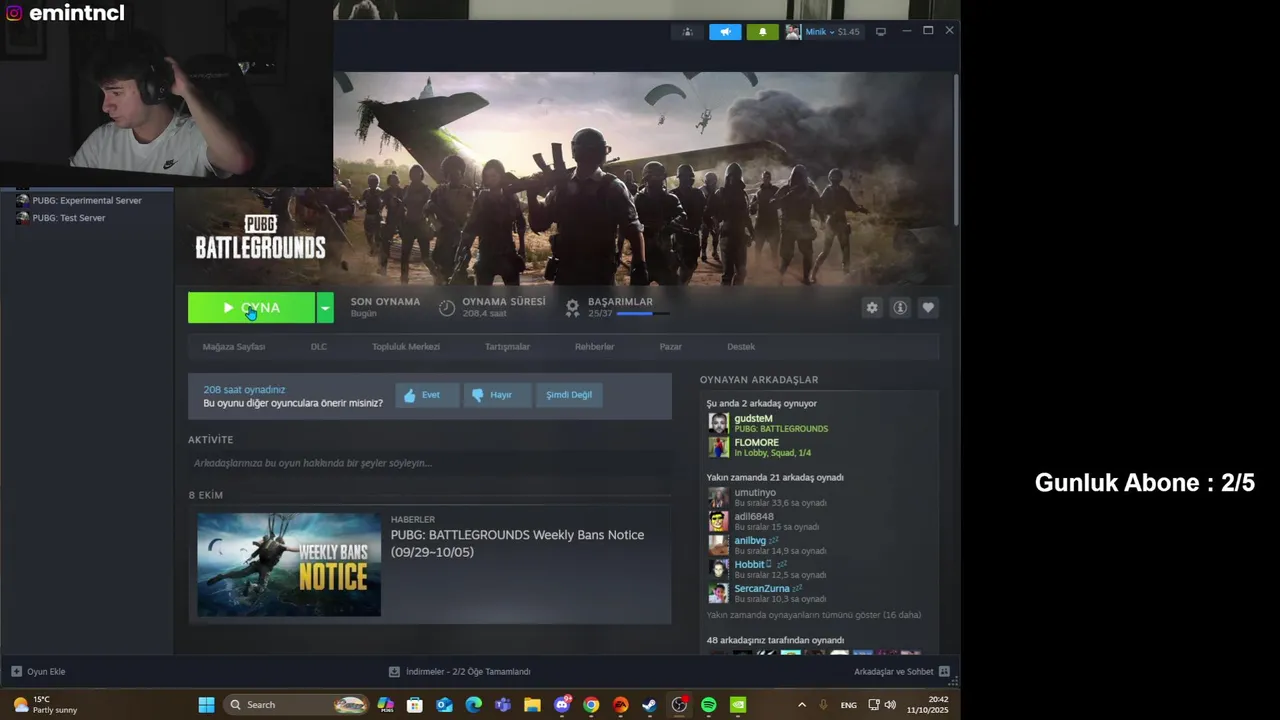Click the Minik profile avatar
Viewport: 1280px width, 720px height.
pos(793,32)
